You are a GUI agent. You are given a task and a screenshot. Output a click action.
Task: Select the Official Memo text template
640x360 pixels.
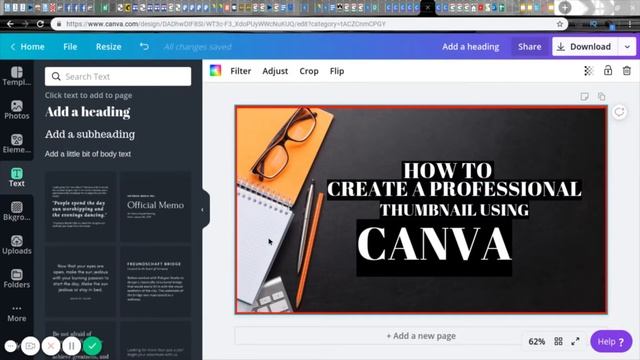click(x=155, y=207)
